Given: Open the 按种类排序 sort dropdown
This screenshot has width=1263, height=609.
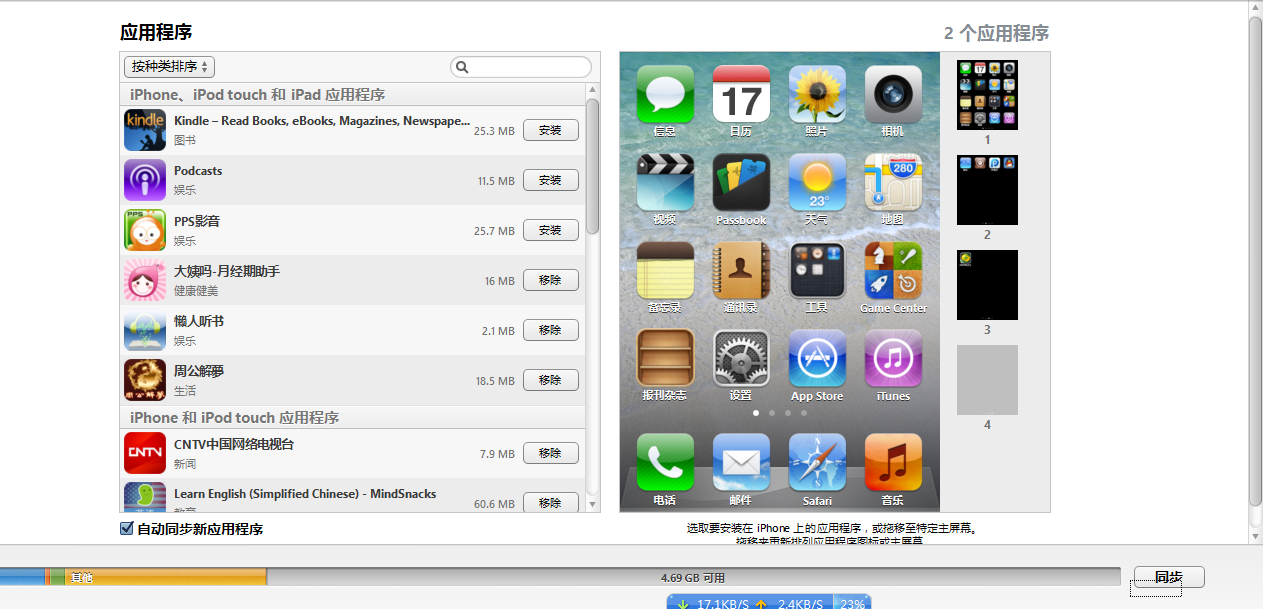Looking at the screenshot, I should point(169,67).
